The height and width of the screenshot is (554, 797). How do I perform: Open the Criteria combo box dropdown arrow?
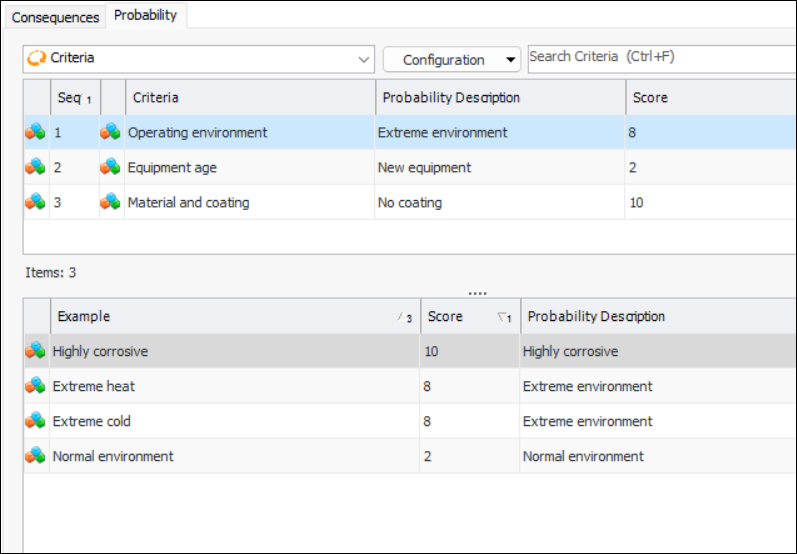pos(363,59)
